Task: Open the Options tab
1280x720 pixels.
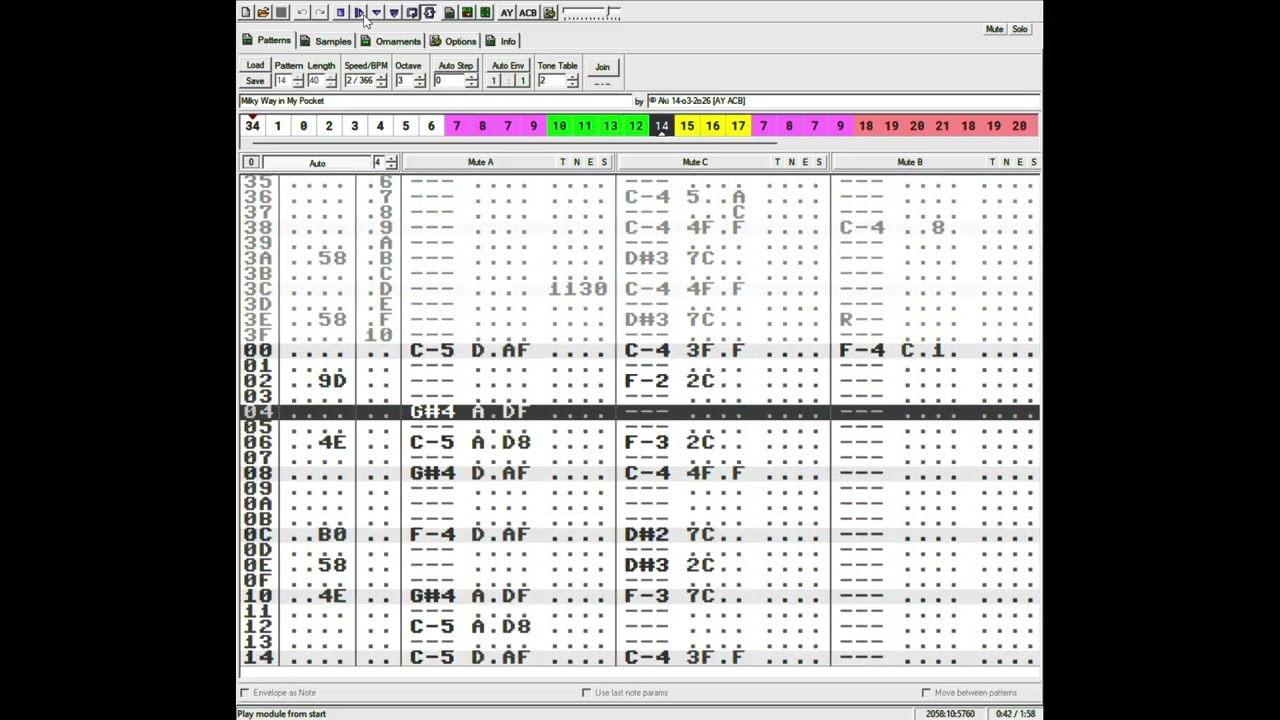Action: pos(453,41)
